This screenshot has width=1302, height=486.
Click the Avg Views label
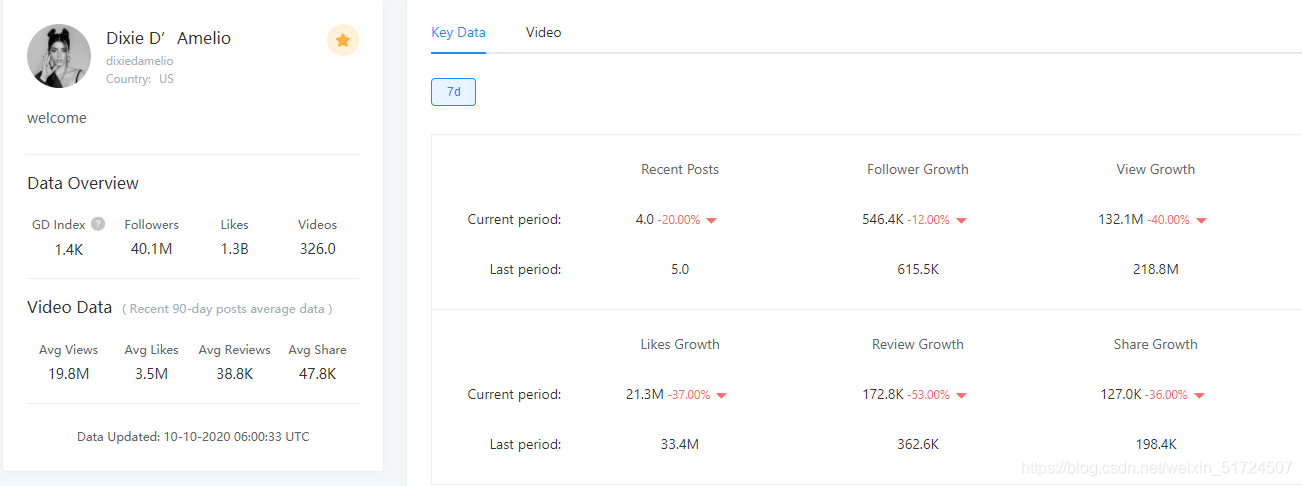coord(69,350)
